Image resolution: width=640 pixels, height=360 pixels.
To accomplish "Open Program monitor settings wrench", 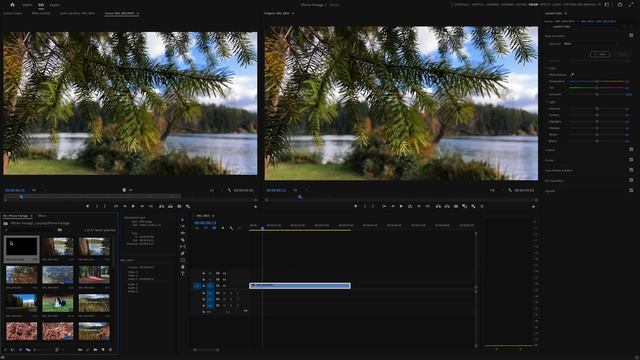I will pos(510,190).
